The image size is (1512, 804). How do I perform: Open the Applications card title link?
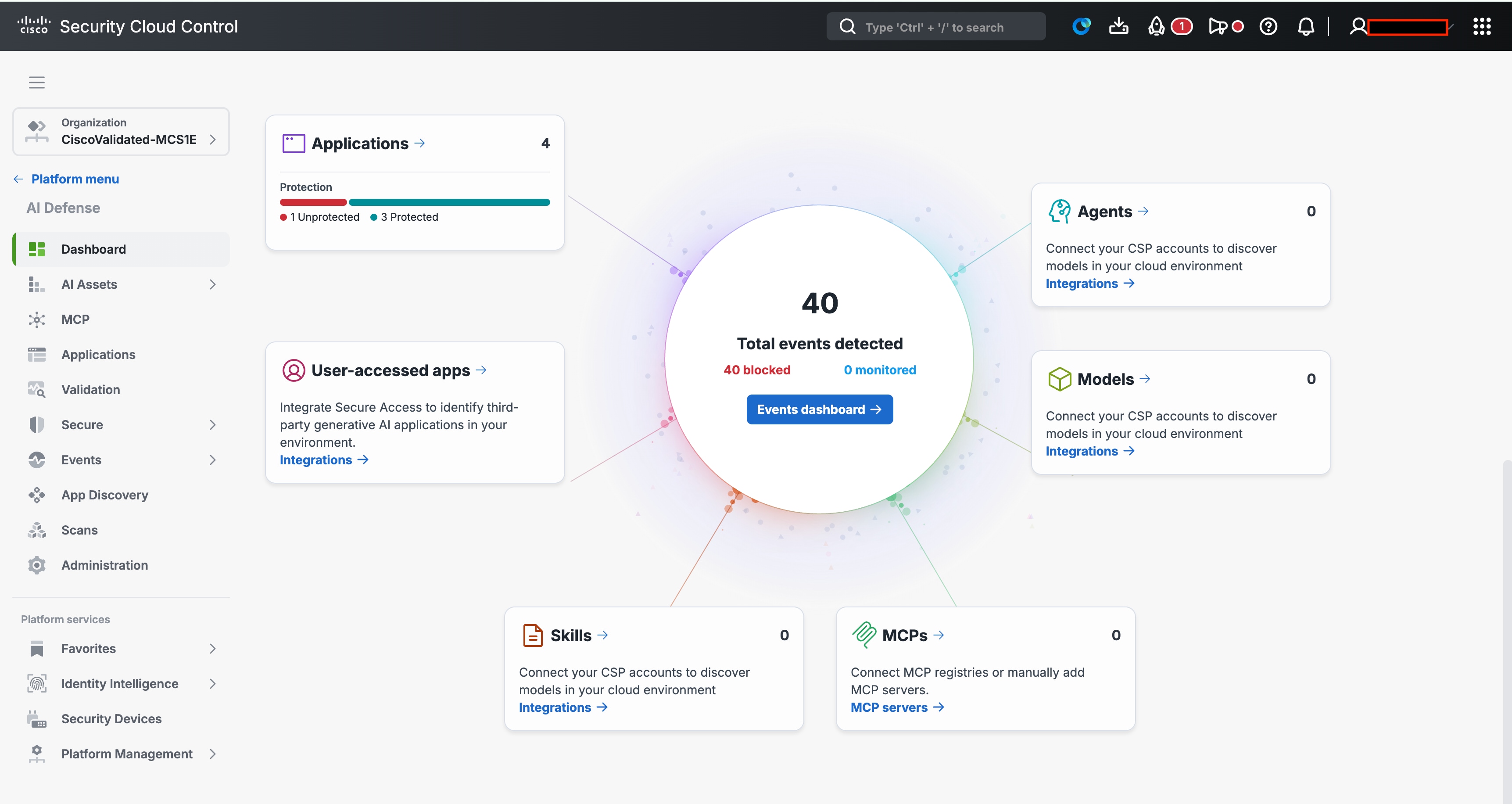[x=368, y=144]
